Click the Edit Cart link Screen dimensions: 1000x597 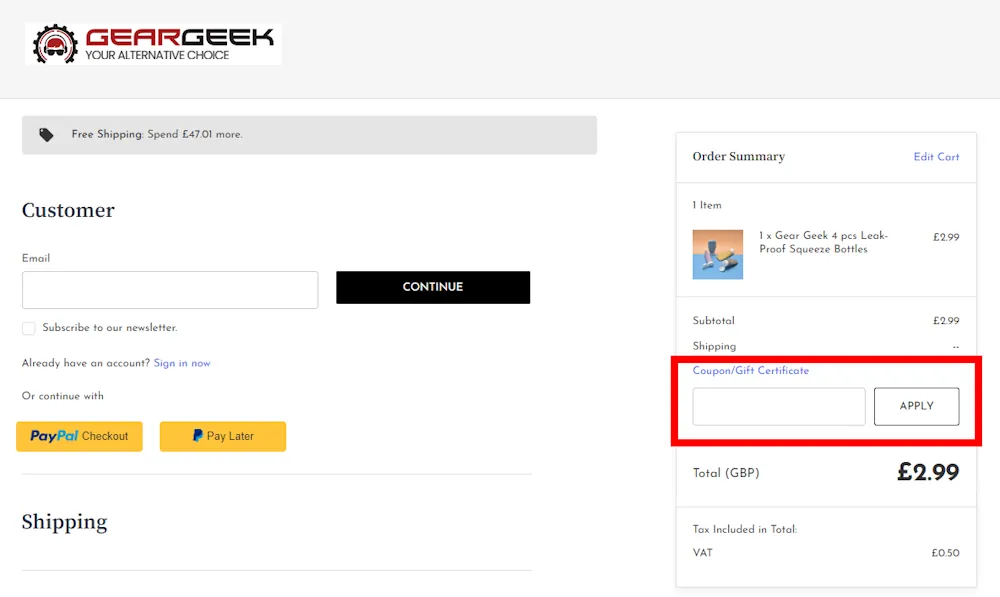point(936,157)
